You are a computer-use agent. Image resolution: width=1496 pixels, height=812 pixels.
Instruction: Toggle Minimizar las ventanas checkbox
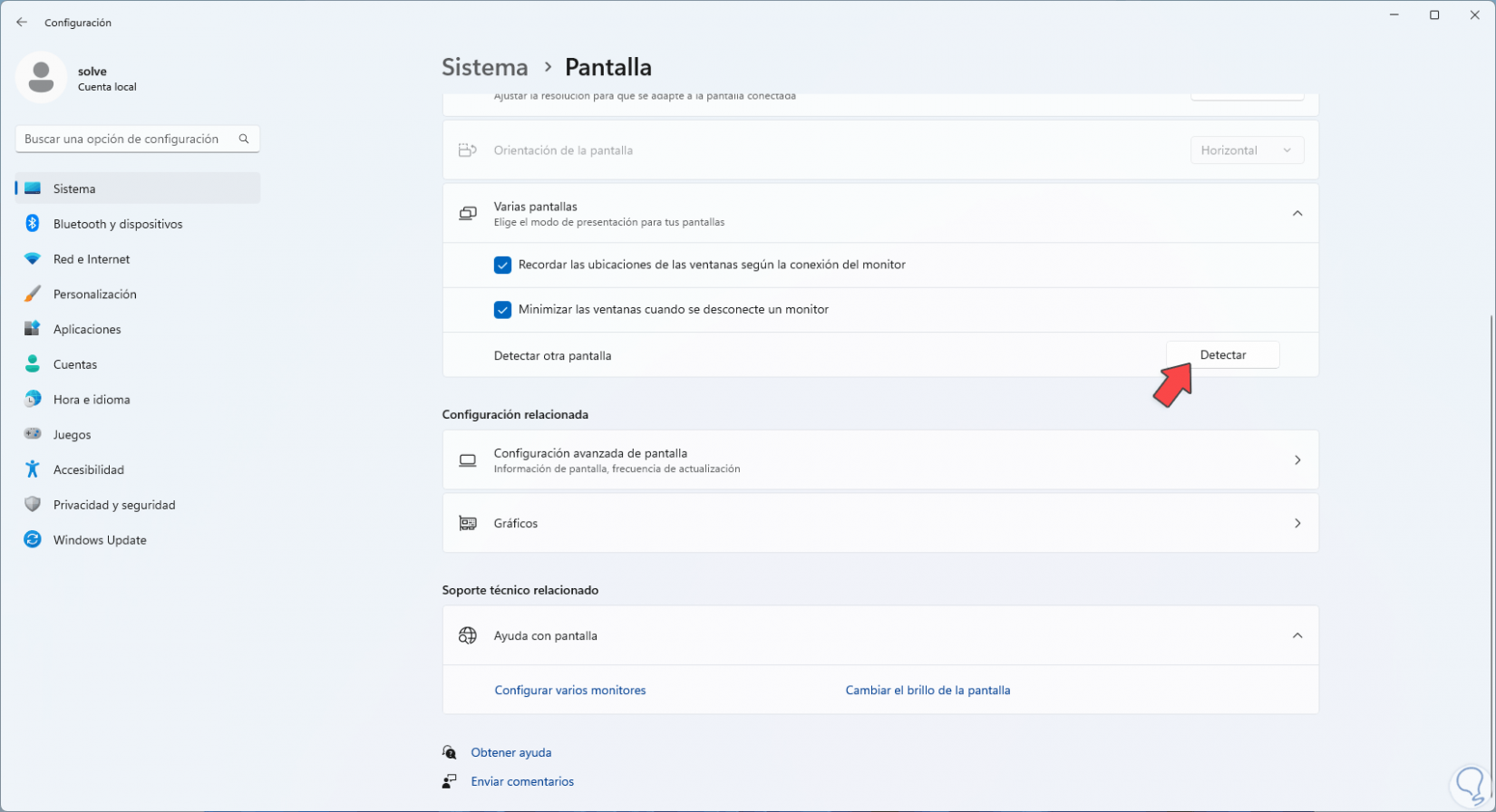(502, 310)
